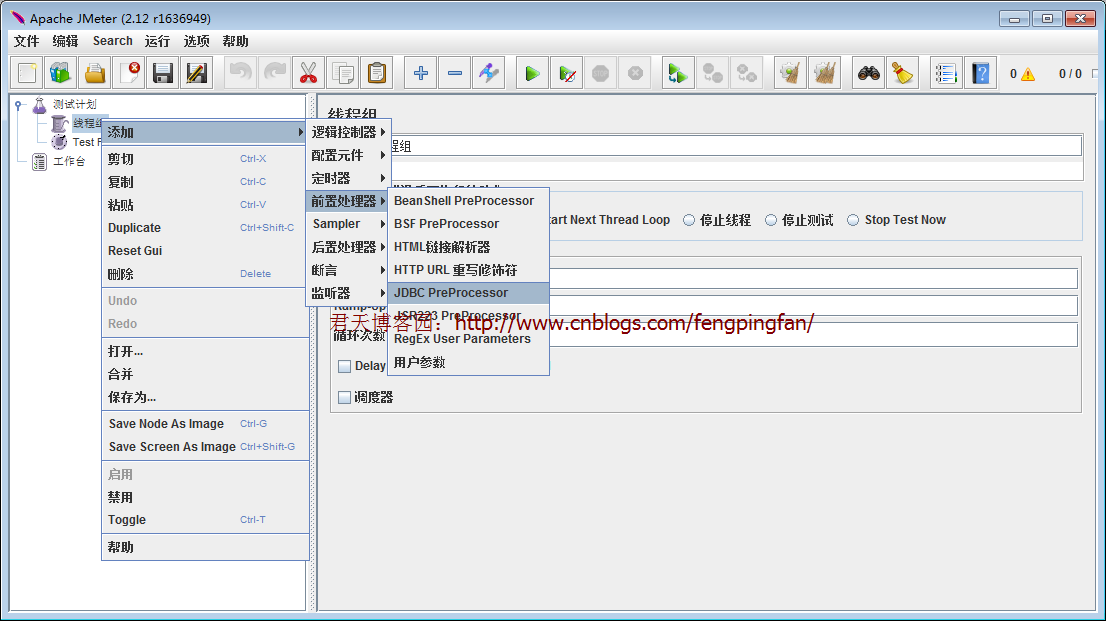Click the warning triangle error counter

click(1027, 74)
